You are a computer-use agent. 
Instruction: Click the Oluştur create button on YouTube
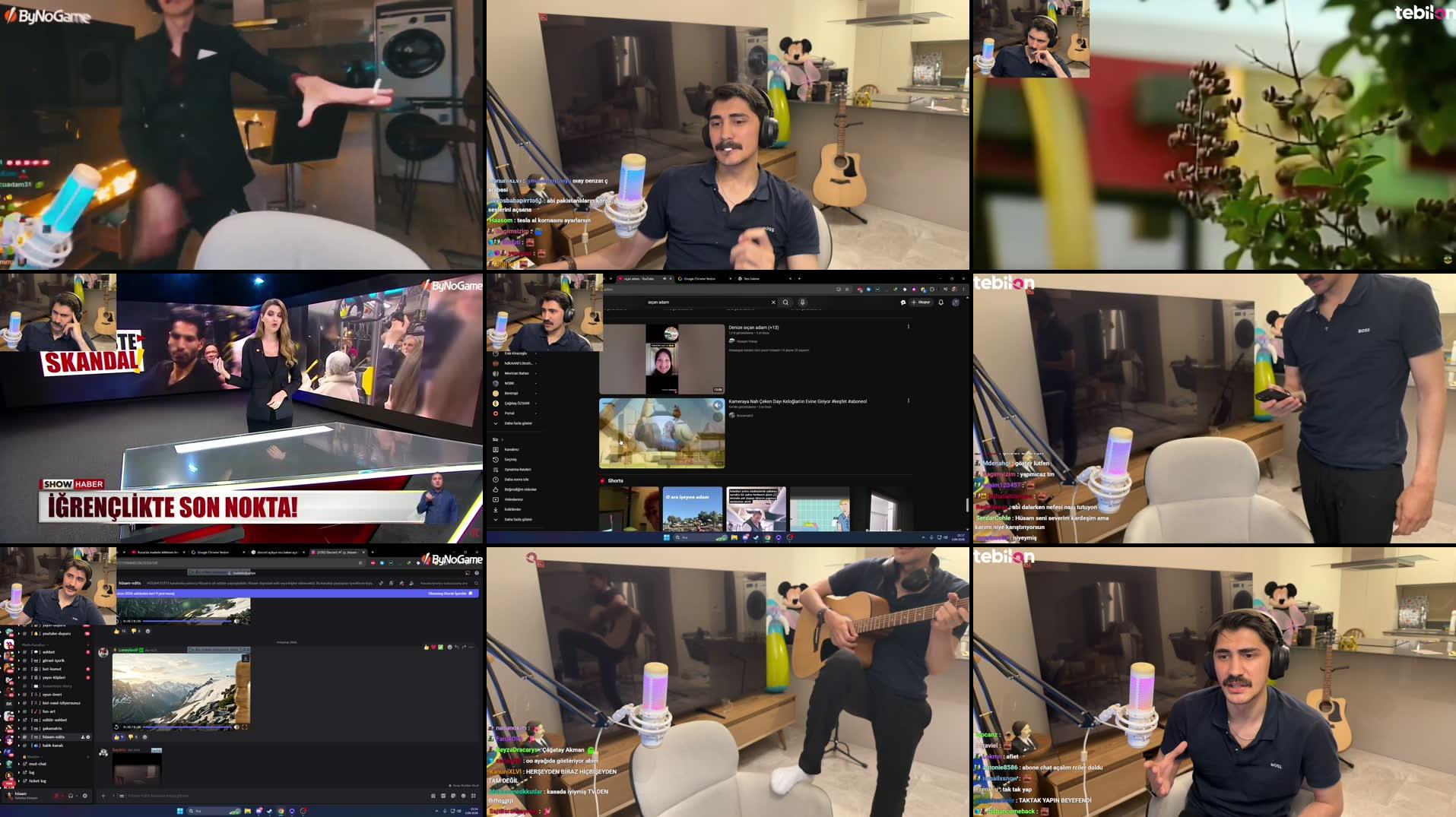coord(921,302)
